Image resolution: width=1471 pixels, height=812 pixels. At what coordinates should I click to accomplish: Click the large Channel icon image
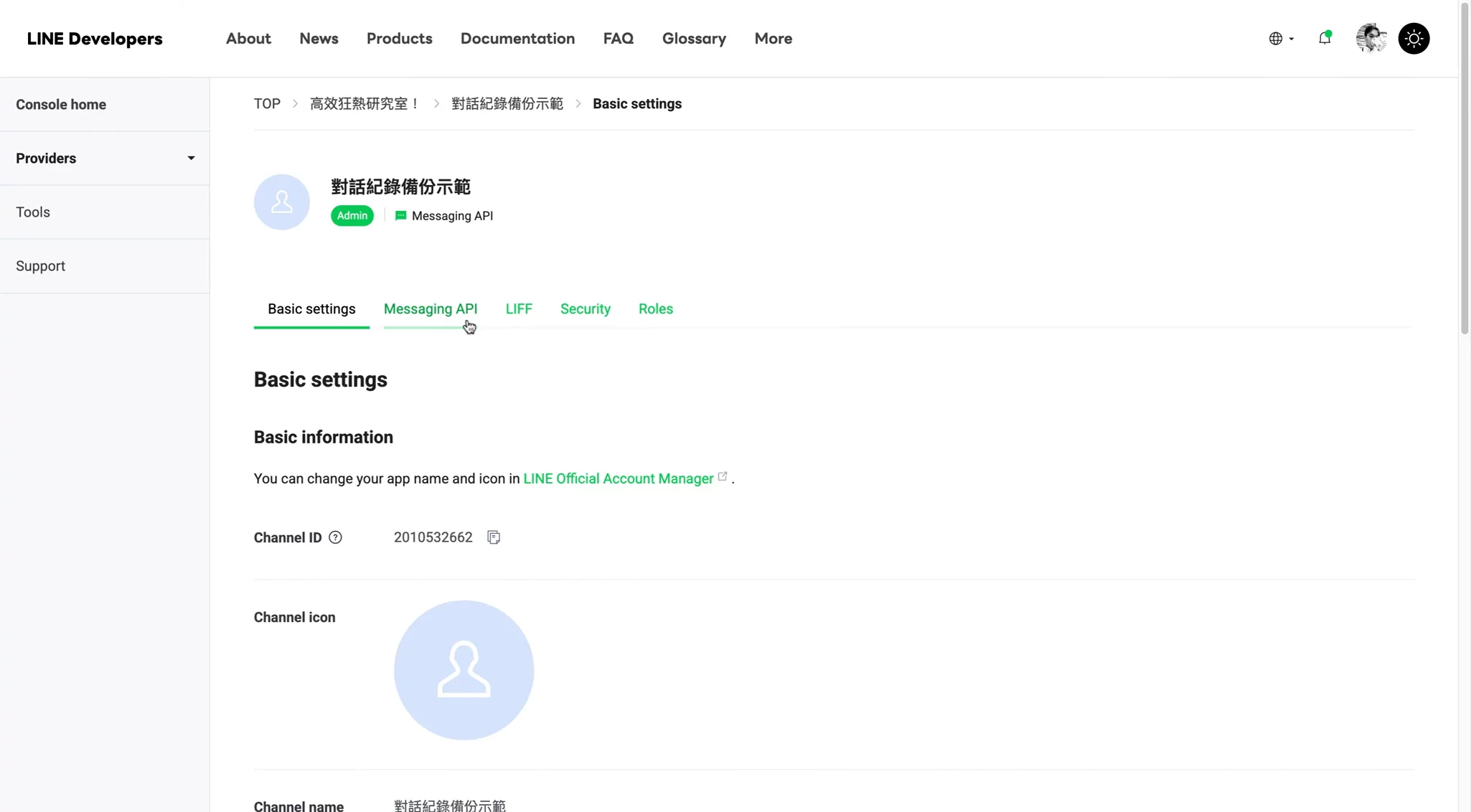click(464, 670)
